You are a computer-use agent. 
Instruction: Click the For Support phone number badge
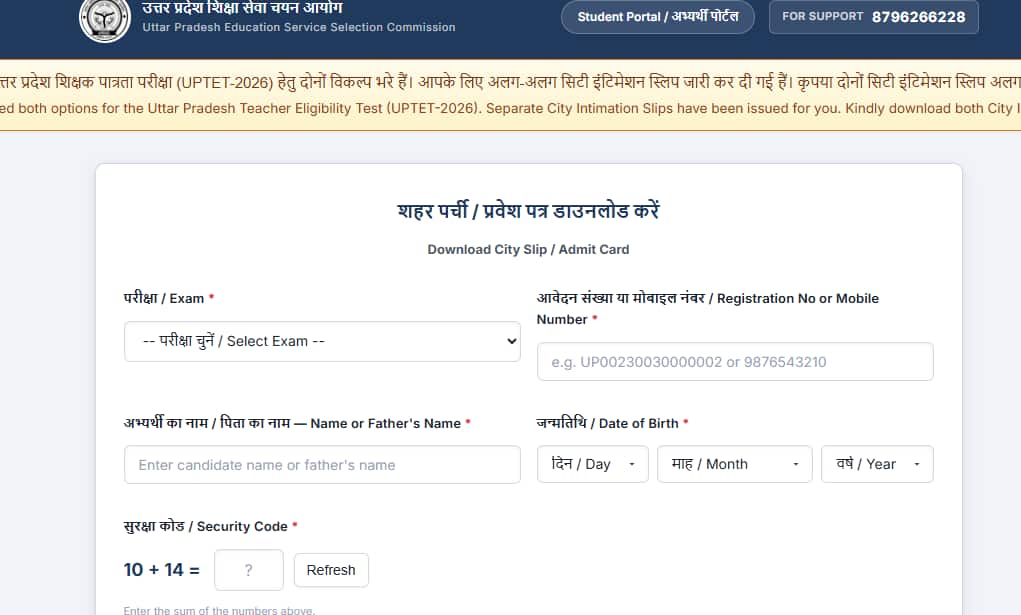pyautogui.click(x=874, y=17)
